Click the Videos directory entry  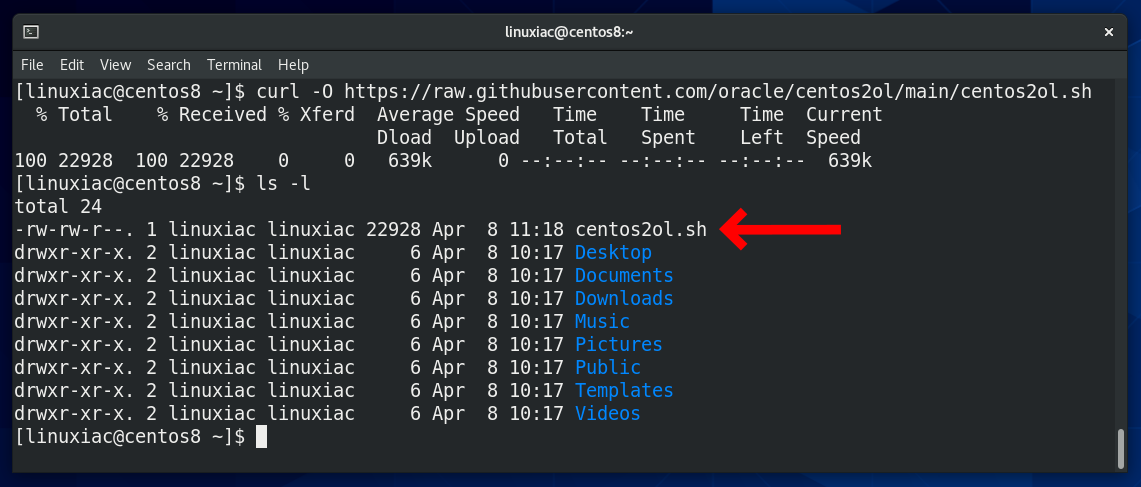click(x=608, y=414)
